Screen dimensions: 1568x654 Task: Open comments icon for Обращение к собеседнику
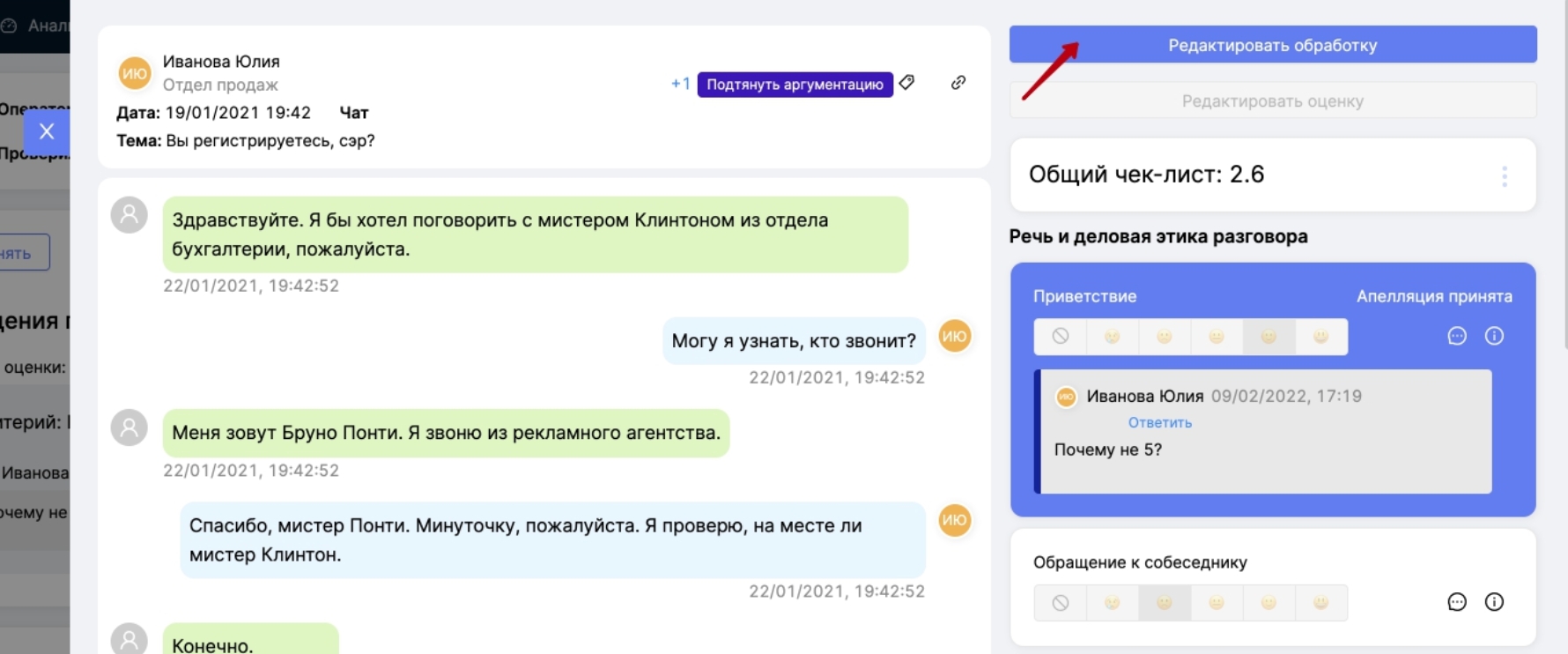[1457, 602]
